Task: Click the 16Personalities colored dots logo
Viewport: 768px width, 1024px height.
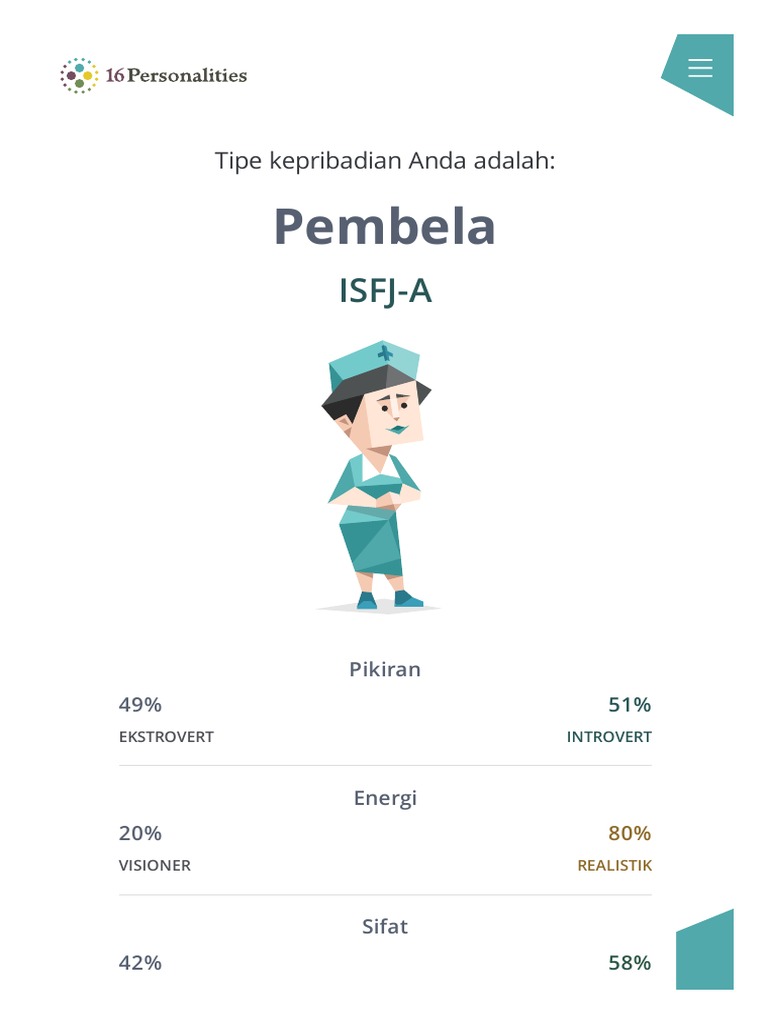Action: (79, 75)
